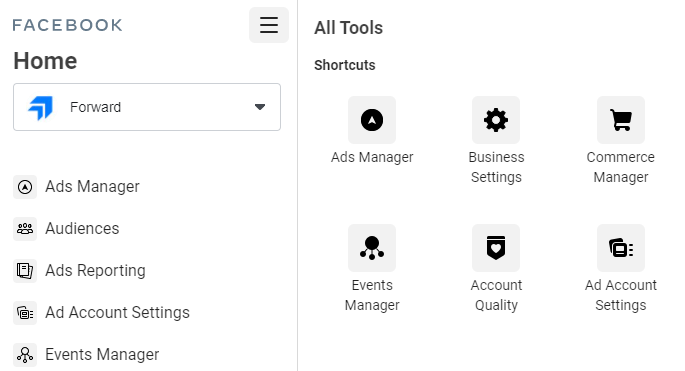This screenshot has width=685, height=371.
Task: Click the Shortcuts section label
Action: (345, 65)
